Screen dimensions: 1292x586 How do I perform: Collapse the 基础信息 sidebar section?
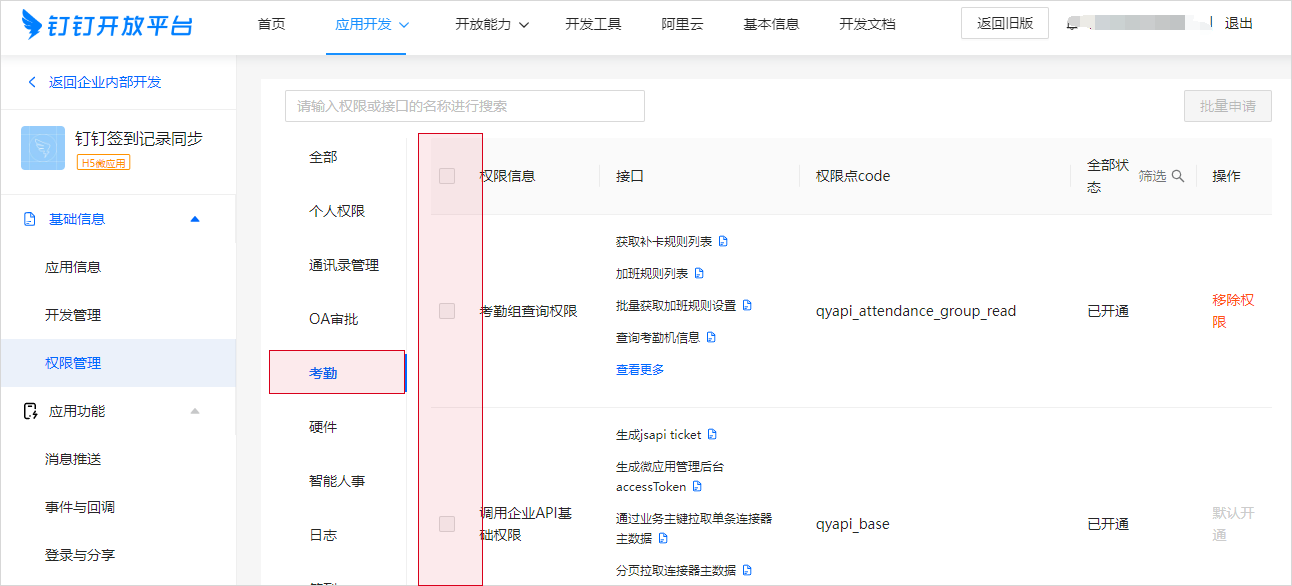click(x=195, y=219)
